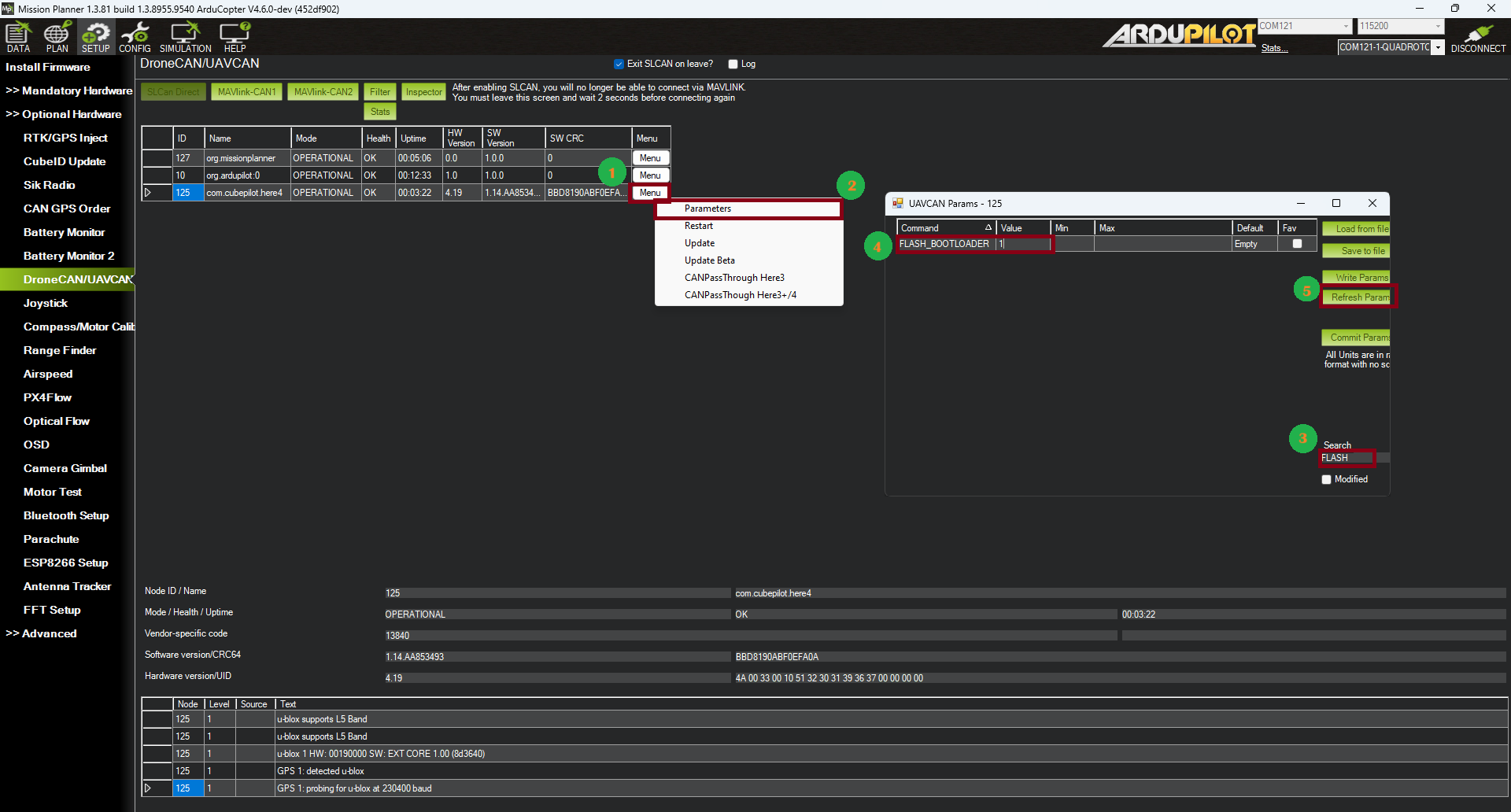
Task: Open the HELP monitor icon
Action: pyautogui.click(x=235, y=36)
